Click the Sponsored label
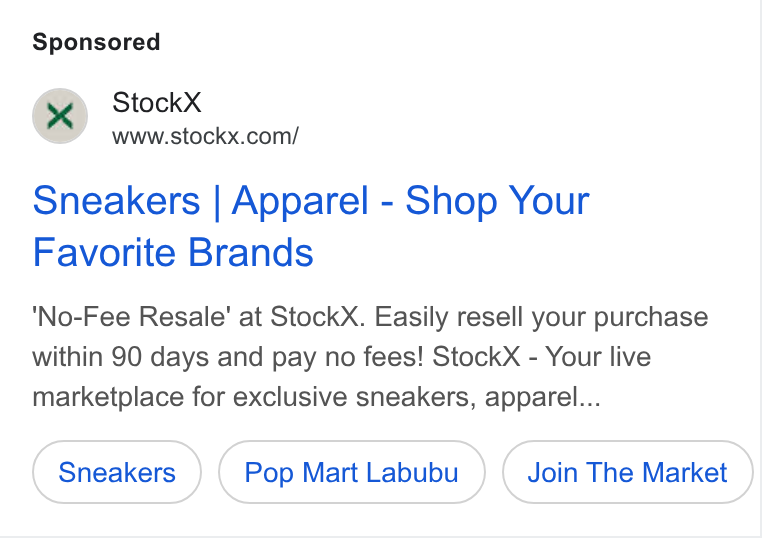The image size is (762, 538). pyautogui.click(x=96, y=42)
